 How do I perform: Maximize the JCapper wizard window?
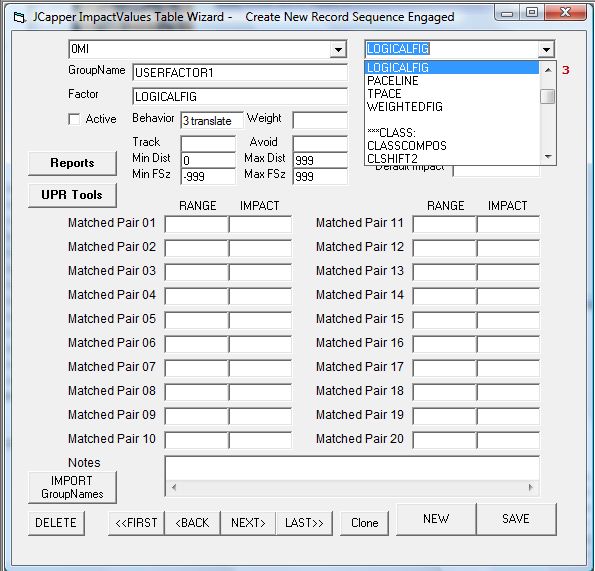[532, 13]
